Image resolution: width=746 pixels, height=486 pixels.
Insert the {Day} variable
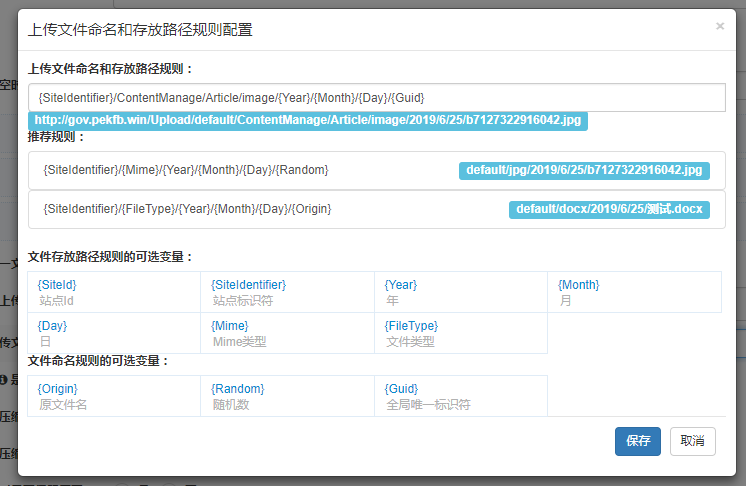[52, 326]
